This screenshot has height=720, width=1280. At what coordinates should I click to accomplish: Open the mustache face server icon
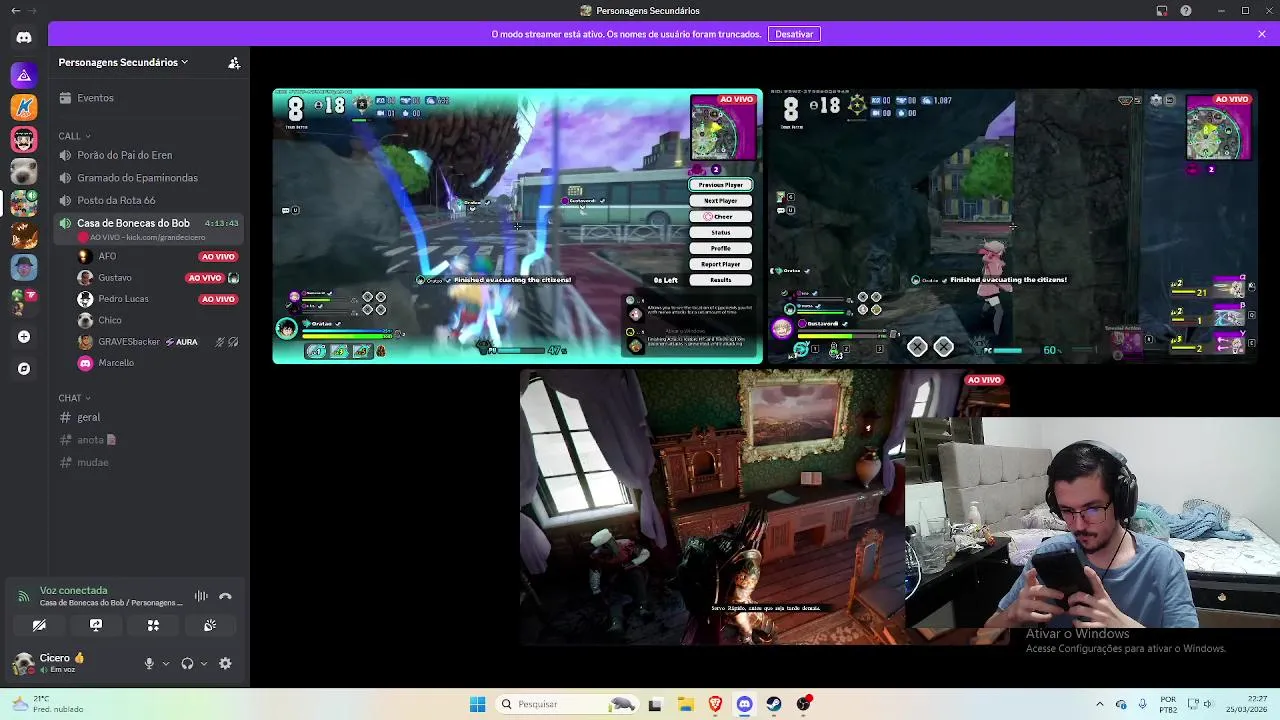click(24, 139)
